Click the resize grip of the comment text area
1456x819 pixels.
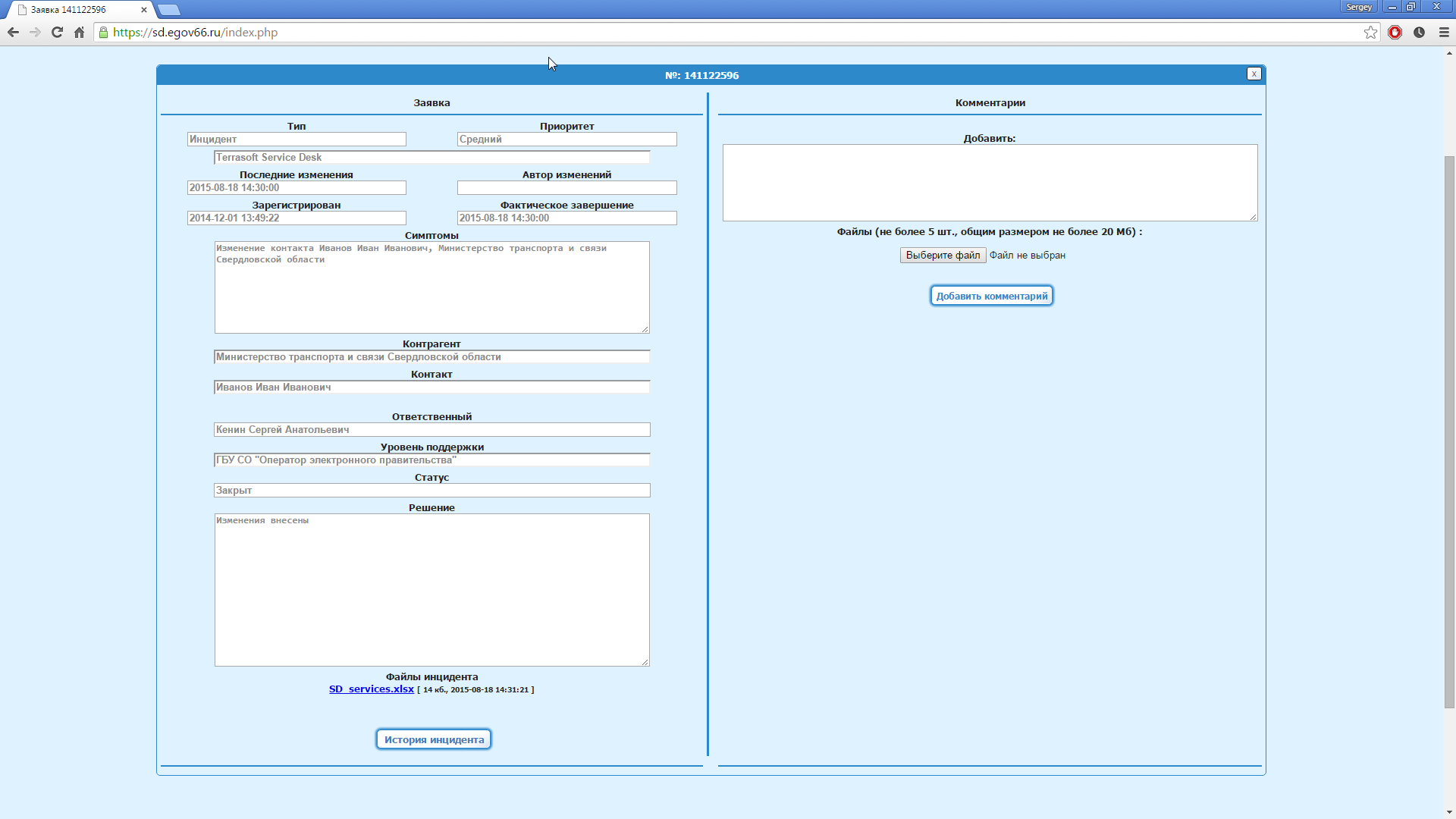tap(1254, 217)
